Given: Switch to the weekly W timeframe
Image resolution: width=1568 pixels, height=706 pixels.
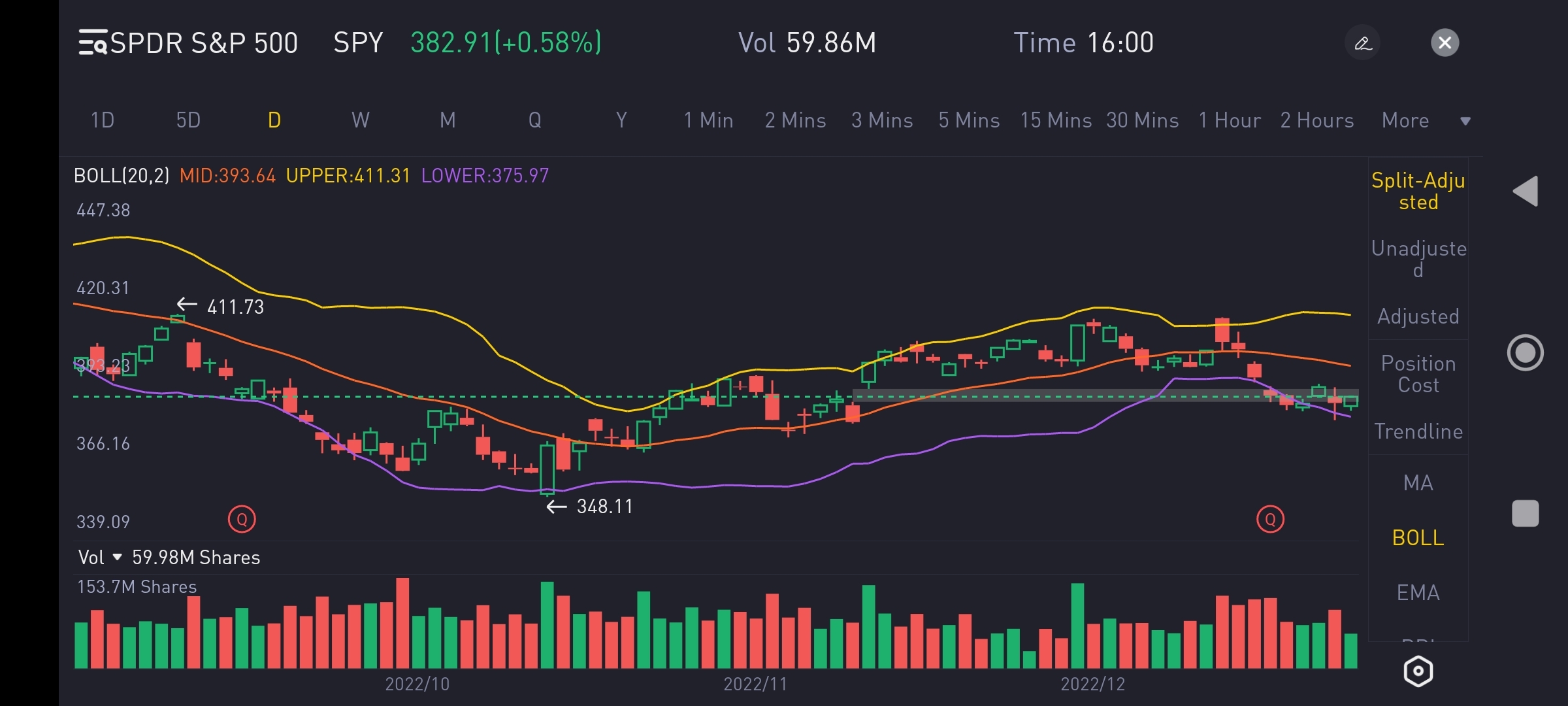Looking at the screenshot, I should pyautogui.click(x=361, y=120).
